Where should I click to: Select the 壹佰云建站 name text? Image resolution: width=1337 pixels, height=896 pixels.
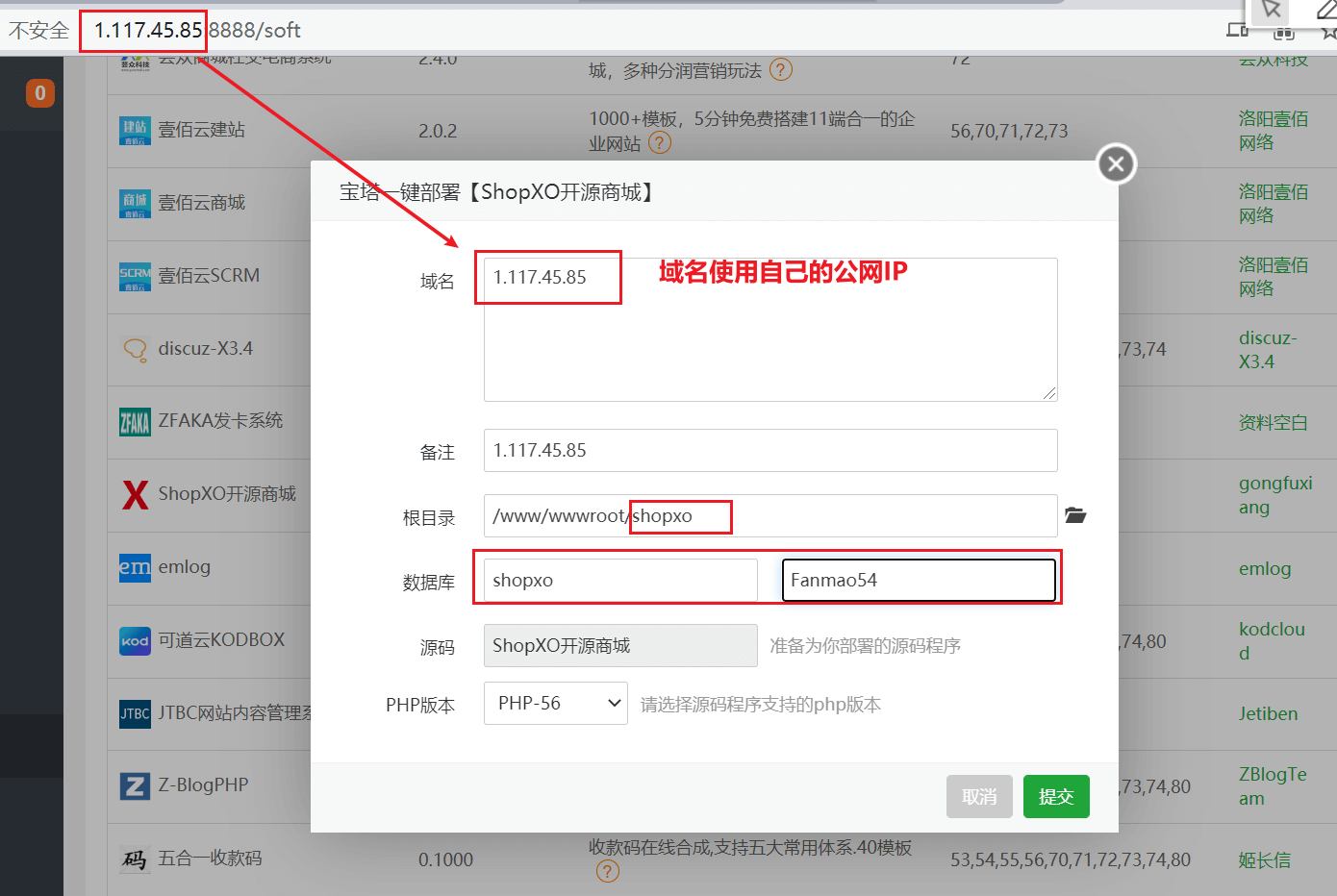(x=202, y=130)
